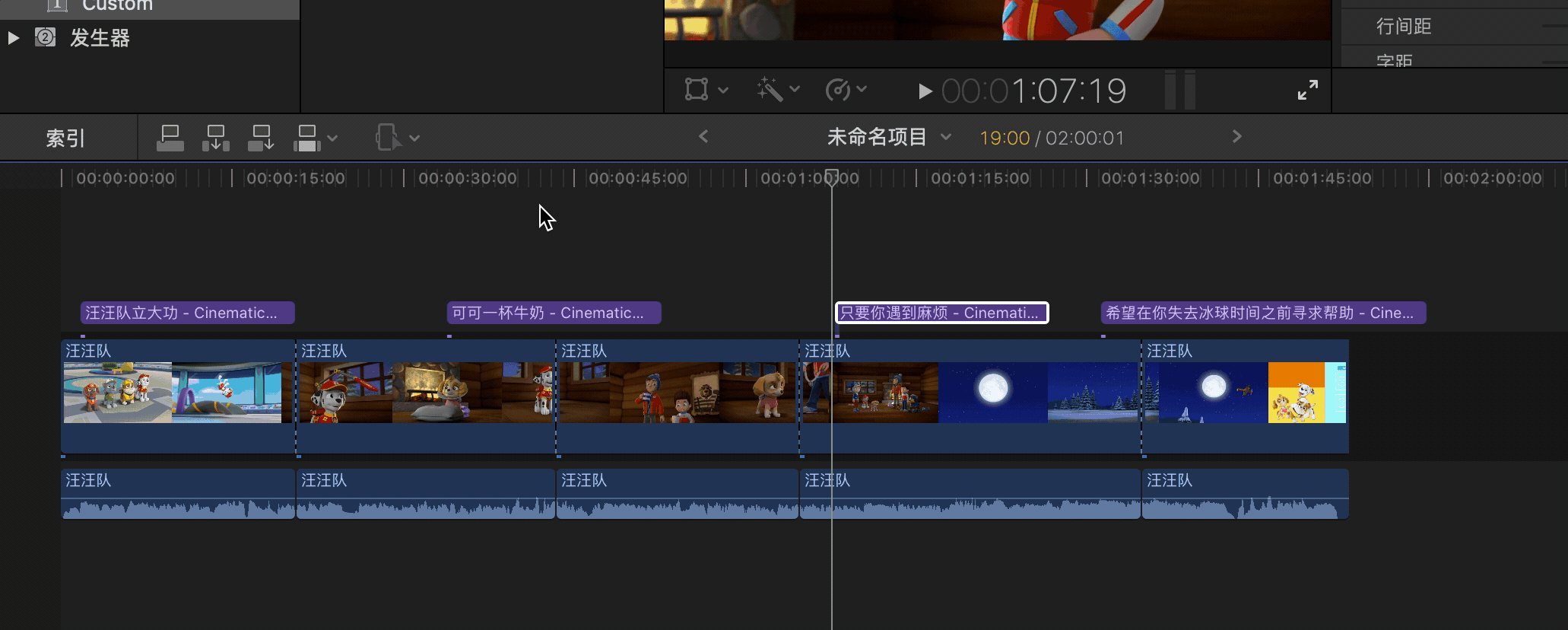Screen dimensions: 1568x630
Task: Append selected clip to the storyline
Action: click(261, 138)
